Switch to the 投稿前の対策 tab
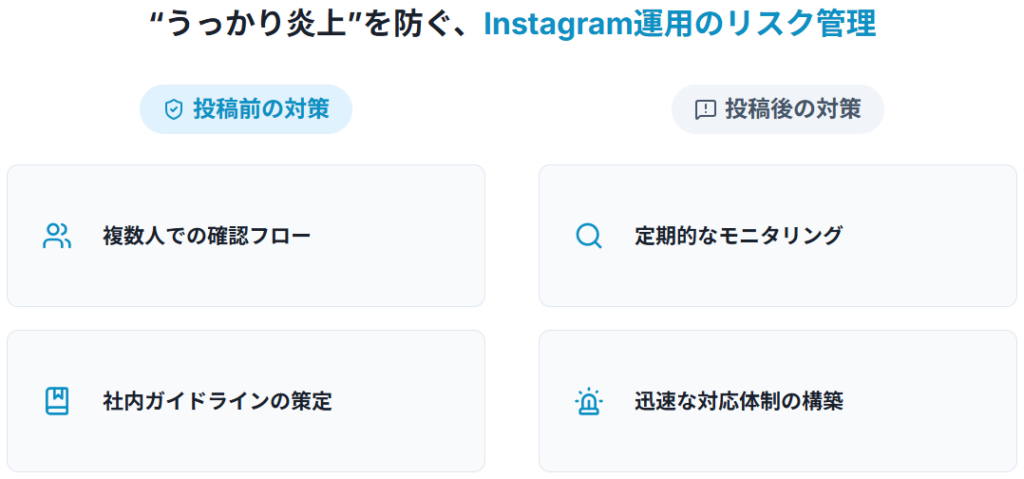This screenshot has height=479, width=1024. click(x=246, y=109)
